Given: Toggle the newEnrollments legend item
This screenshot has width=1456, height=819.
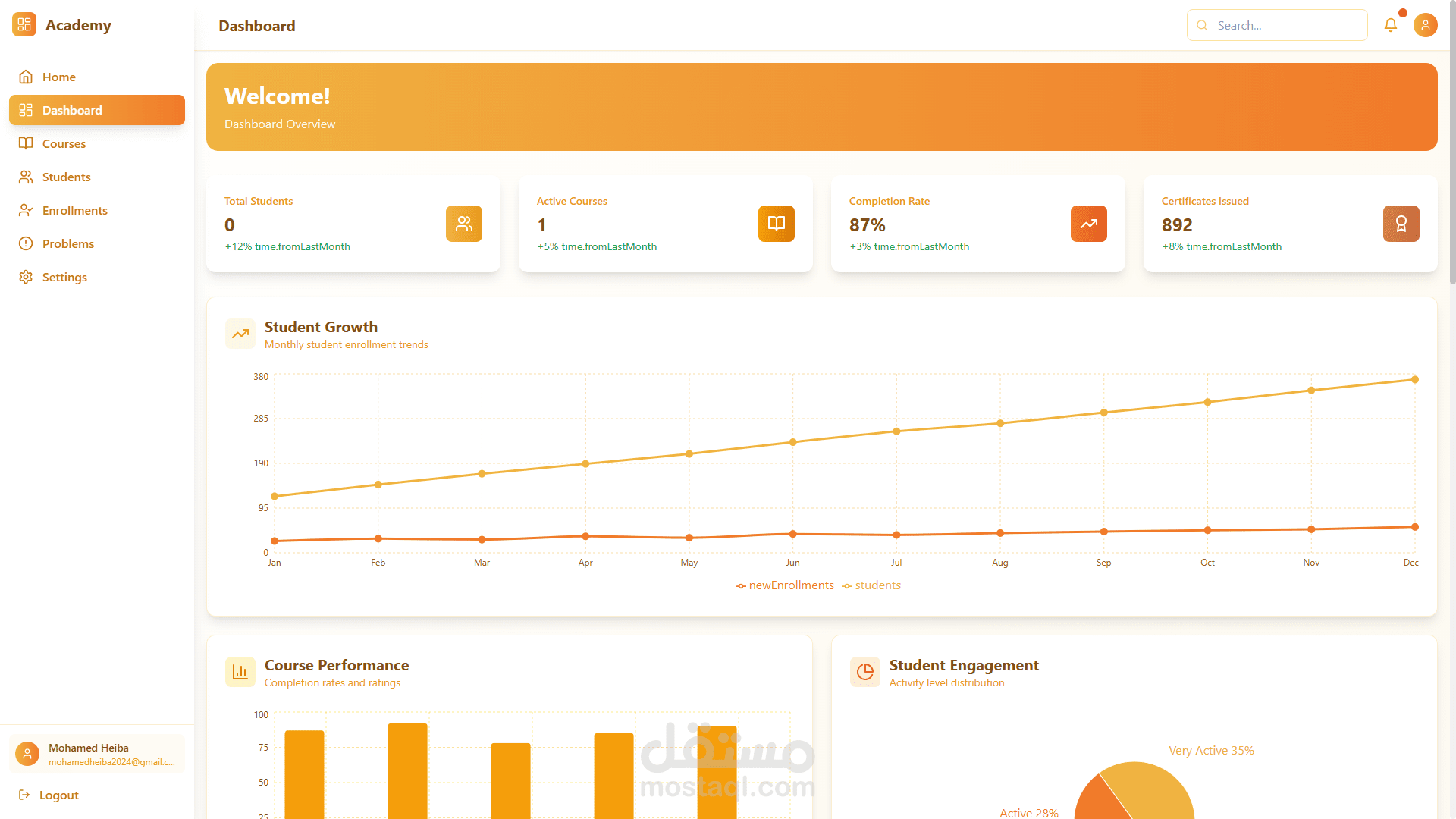Looking at the screenshot, I should click(x=785, y=585).
